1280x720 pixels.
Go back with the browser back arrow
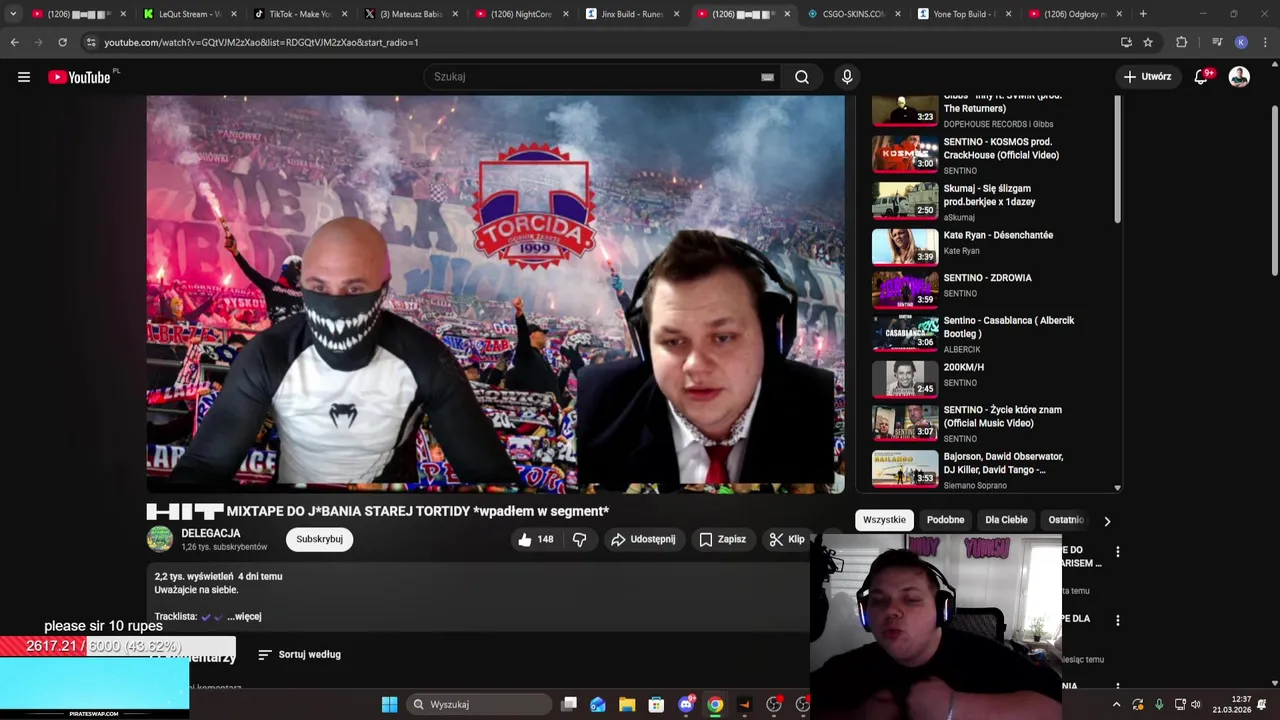click(14, 42)
